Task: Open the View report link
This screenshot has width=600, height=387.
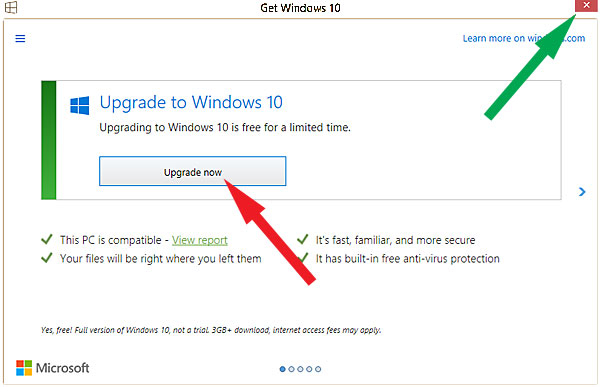Action: click(x=199, y=240)
